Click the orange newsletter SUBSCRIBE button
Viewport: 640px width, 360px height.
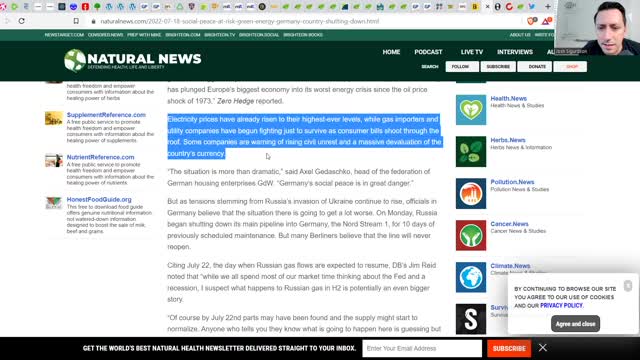[509, 349]
